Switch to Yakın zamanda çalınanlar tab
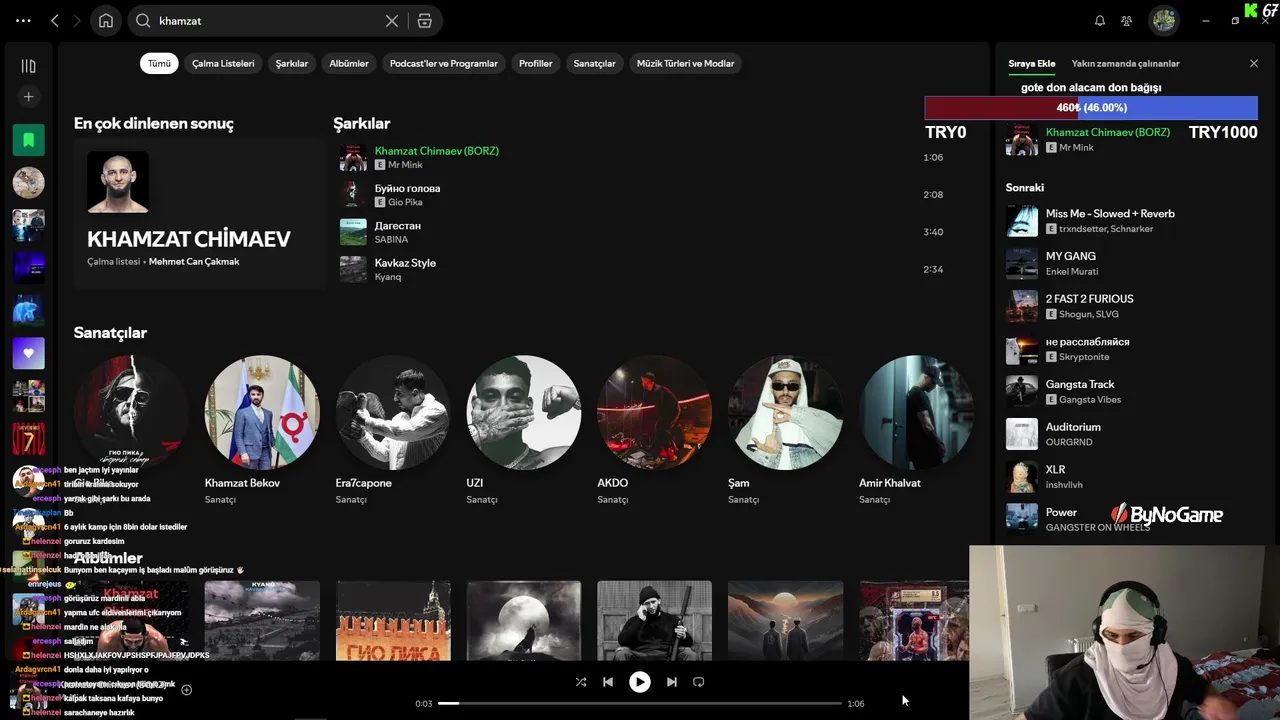 [x=1126, y=63]
